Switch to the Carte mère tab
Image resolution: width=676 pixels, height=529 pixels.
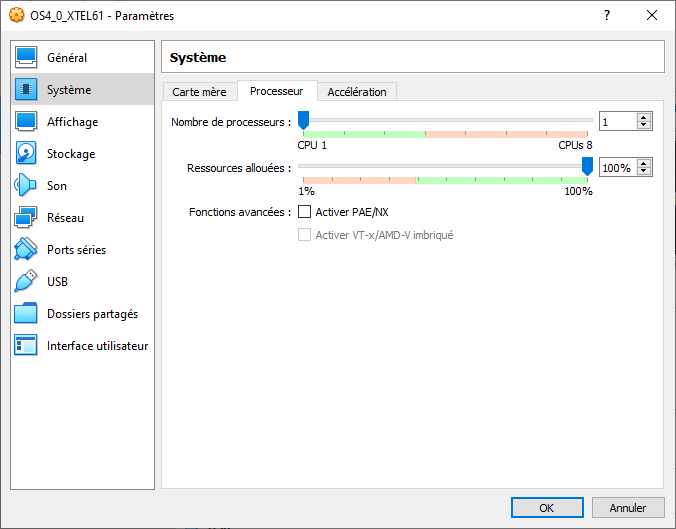coord(199,92)
